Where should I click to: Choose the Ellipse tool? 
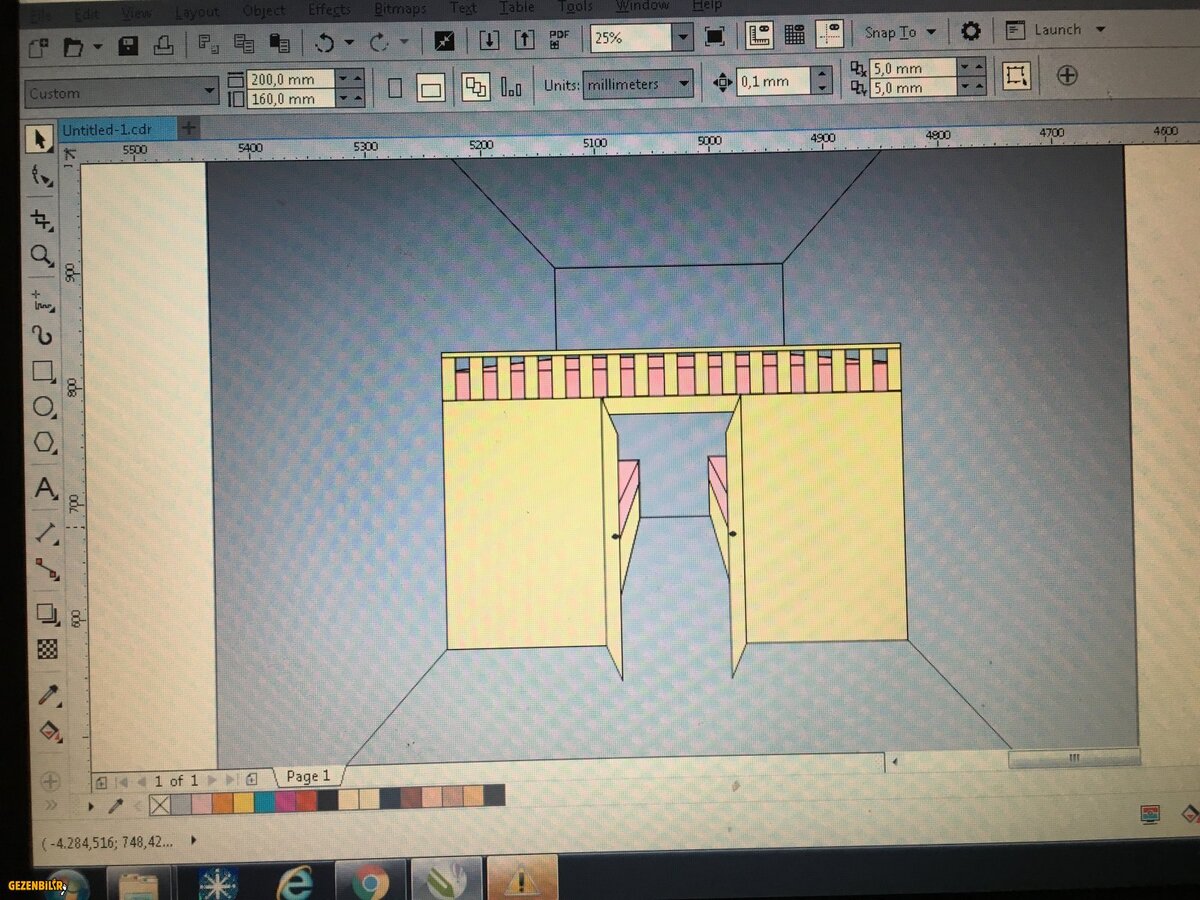(44, 407)
